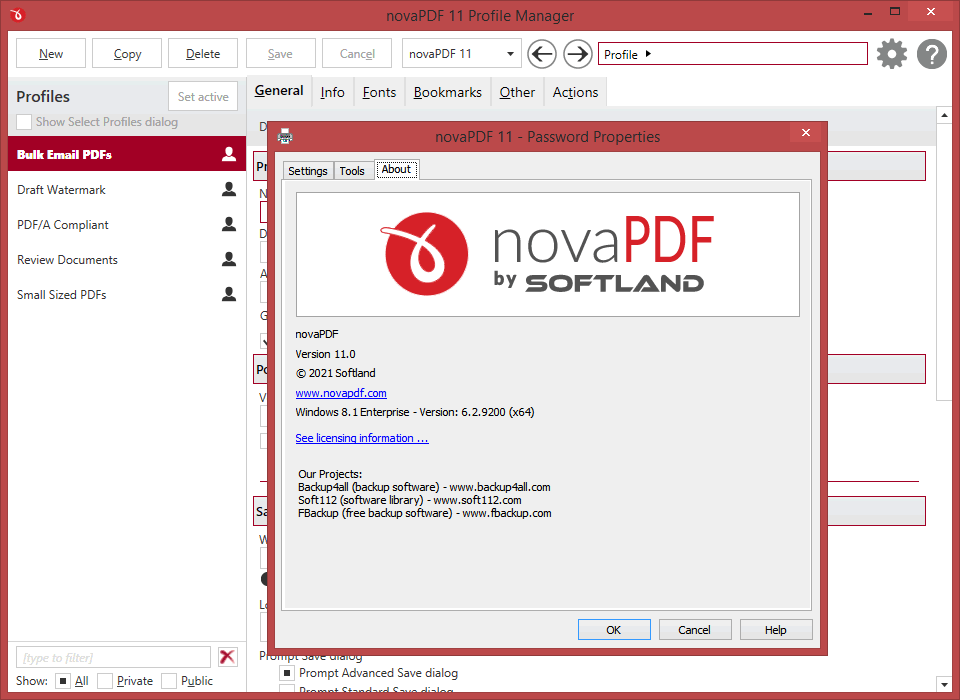Click the type to filter input field
This screenshot has height=700, width=960.
click(113, 657)
